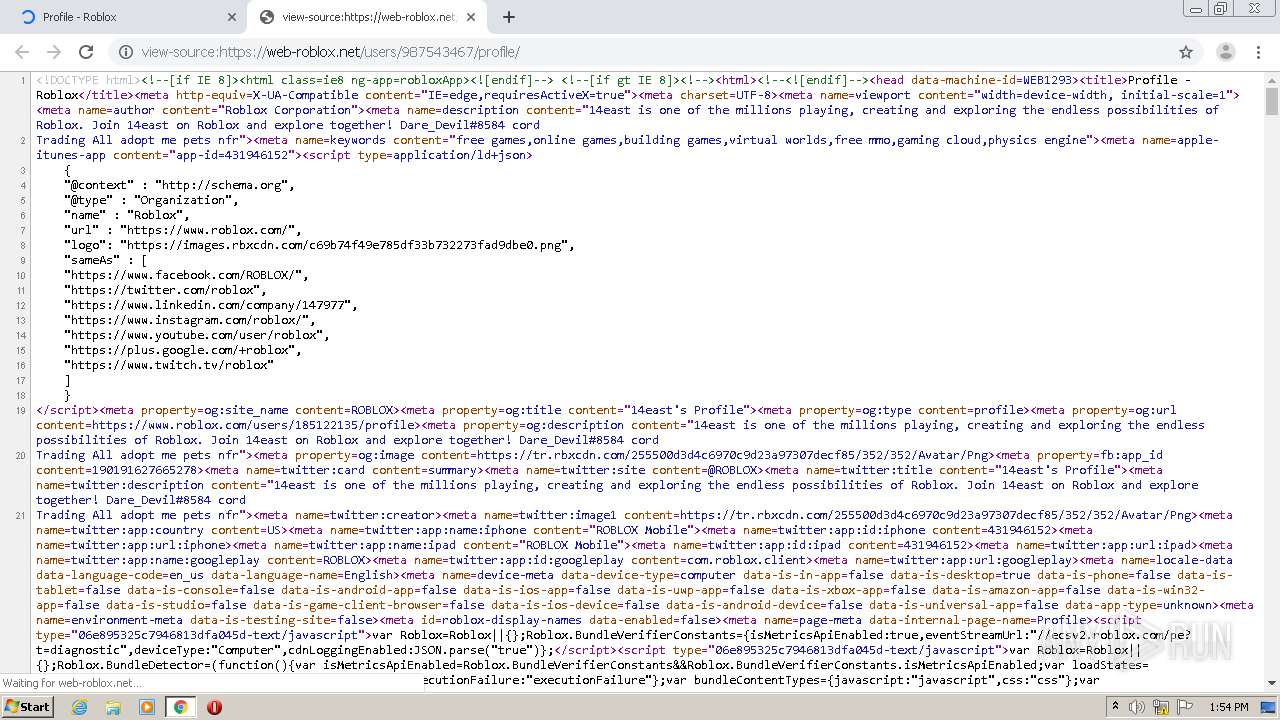Bookmark this page with the star icon
Viewport: 1280px width, 720px height.
pyautogui.click(x=1186, y=52)
